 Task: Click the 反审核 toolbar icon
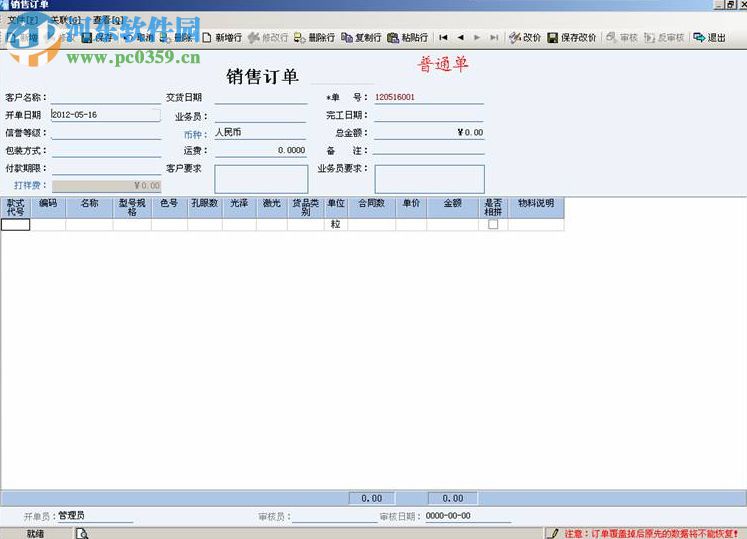pos(649,38)
